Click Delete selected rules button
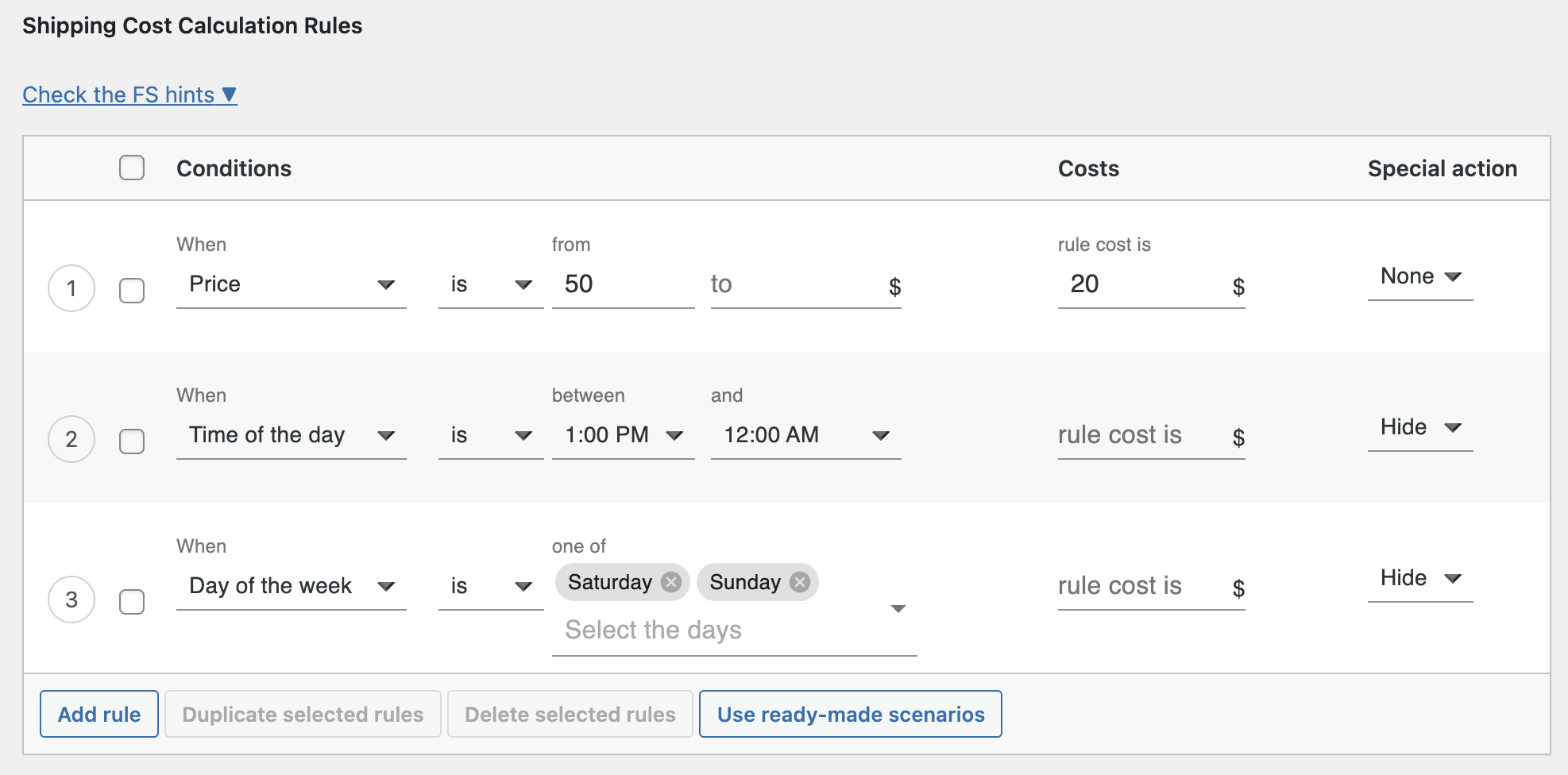 [x=570, y=714]
